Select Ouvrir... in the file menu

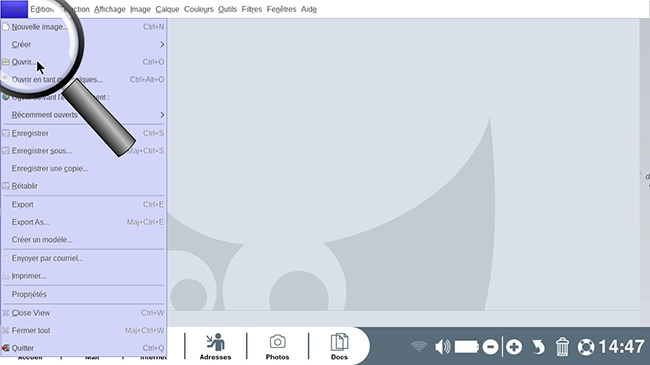pyautogui.click(x=84, y=62)
